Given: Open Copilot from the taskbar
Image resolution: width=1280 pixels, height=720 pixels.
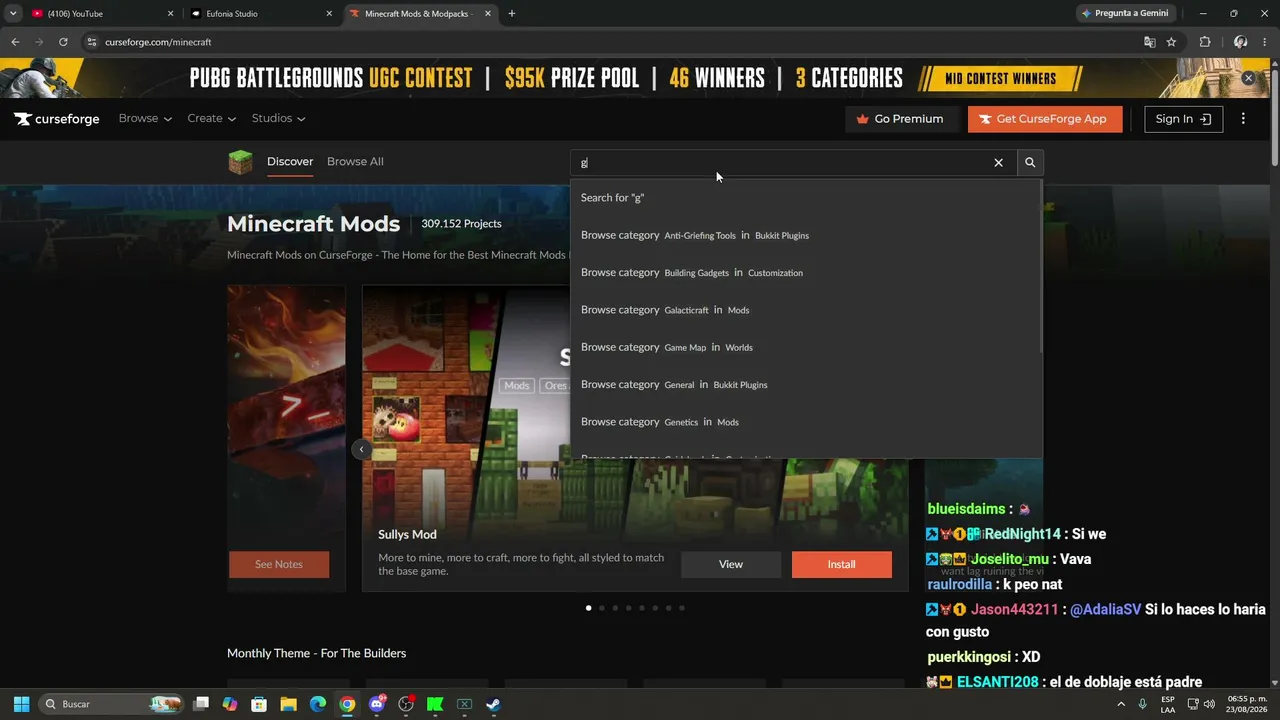Looking at the screenshot, I should tap(230, 704).
